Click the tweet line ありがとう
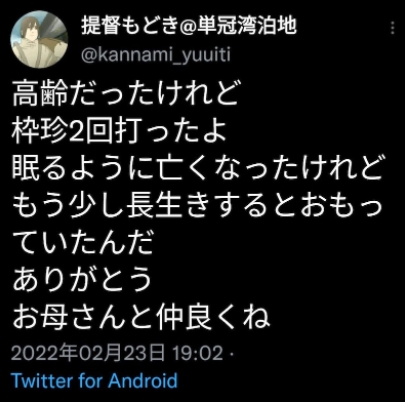This screenshot has width=405, height=402. coord(82,278)
